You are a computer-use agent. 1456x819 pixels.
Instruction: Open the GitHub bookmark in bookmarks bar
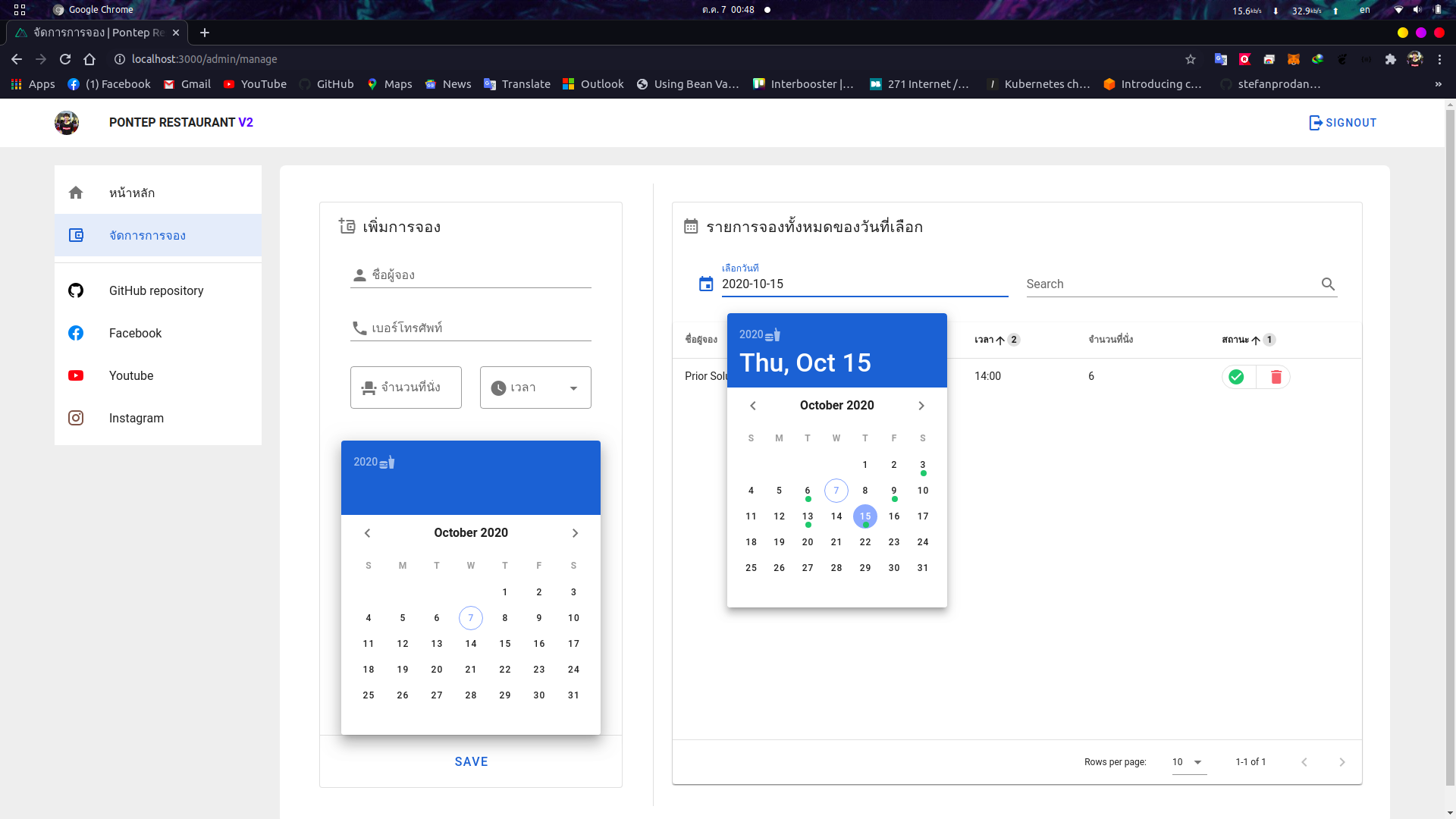[327, 84]
